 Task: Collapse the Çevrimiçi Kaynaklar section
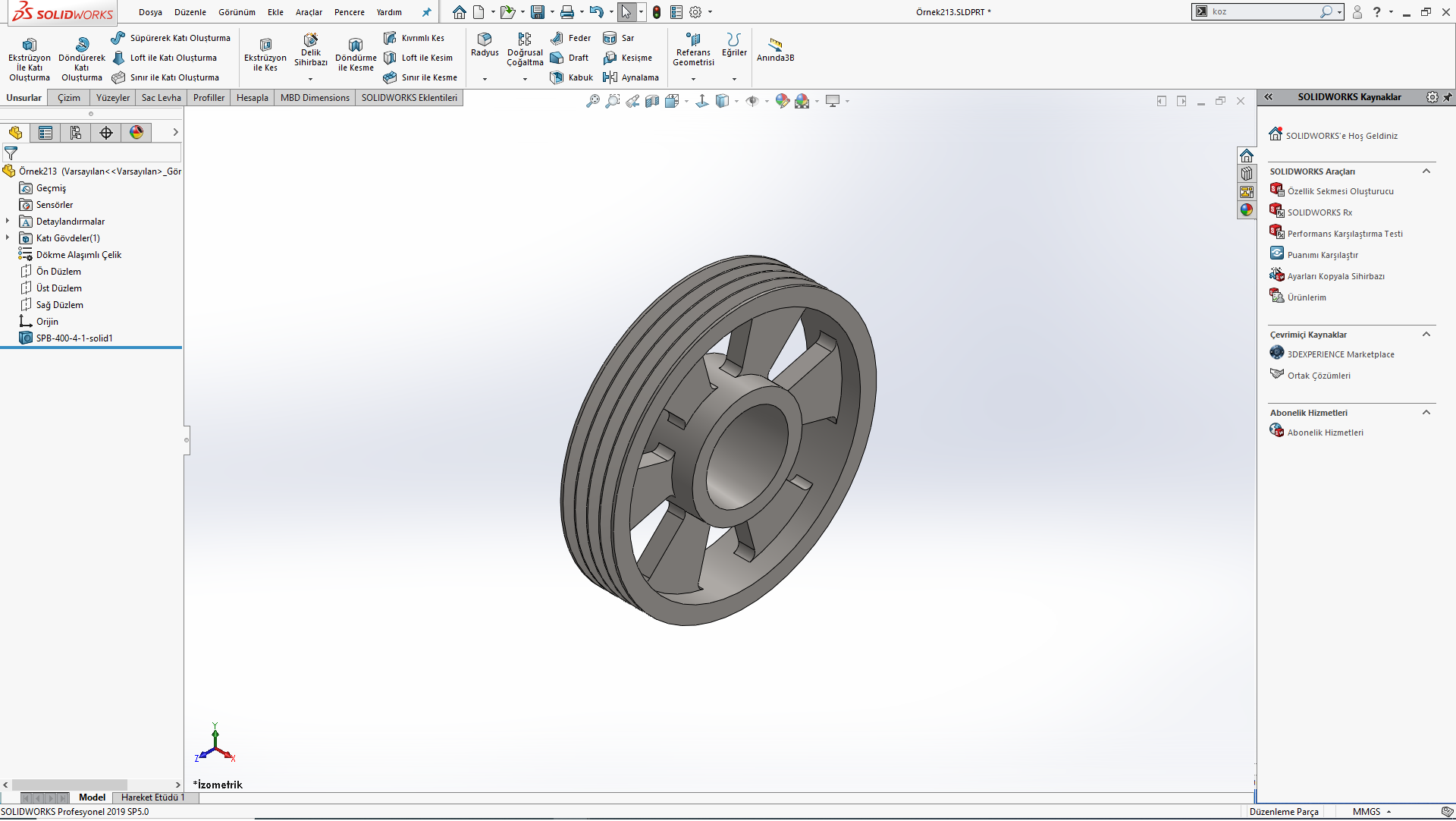(x=1426, y=335)
